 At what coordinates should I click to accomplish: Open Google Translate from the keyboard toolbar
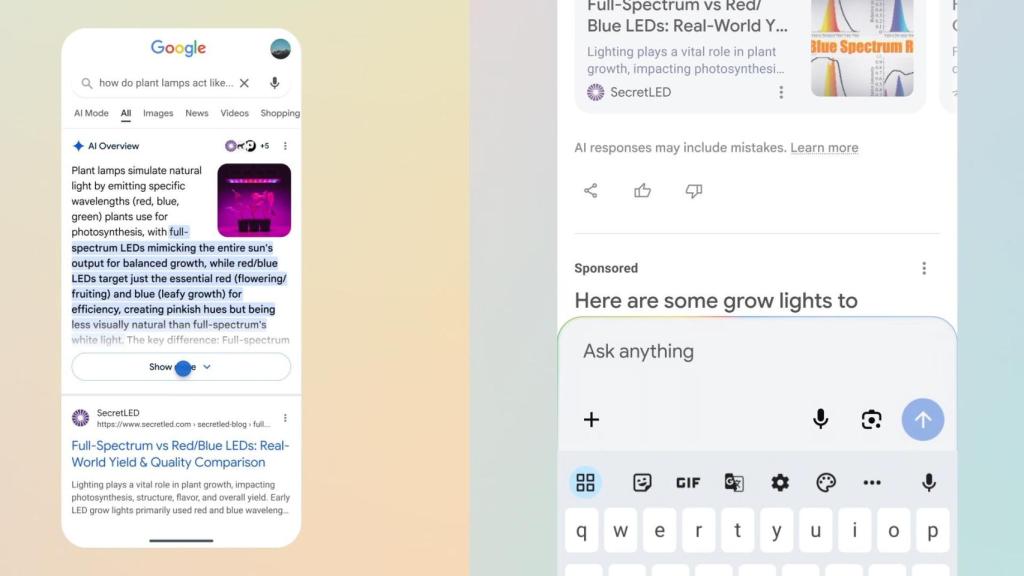point(734,482)
